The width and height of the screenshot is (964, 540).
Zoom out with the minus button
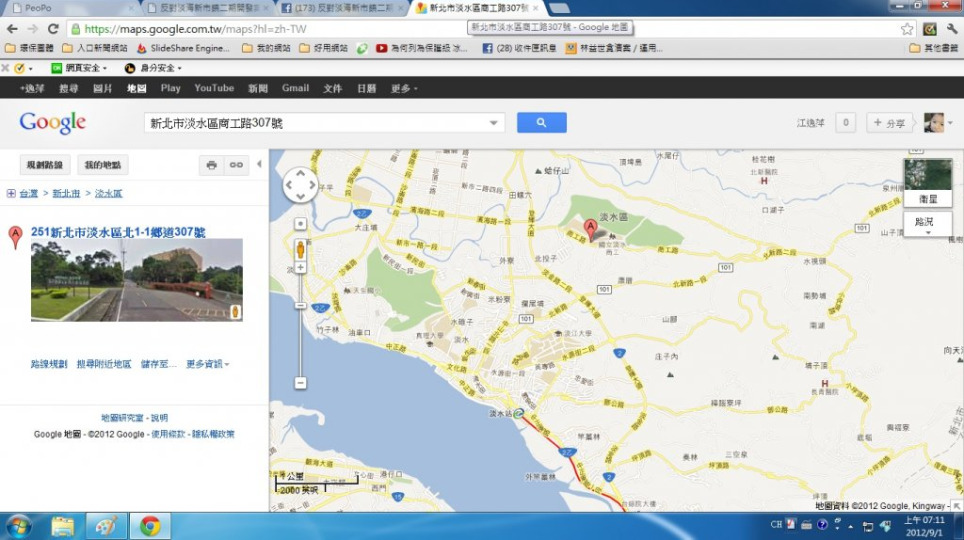[x=300, y=383]
